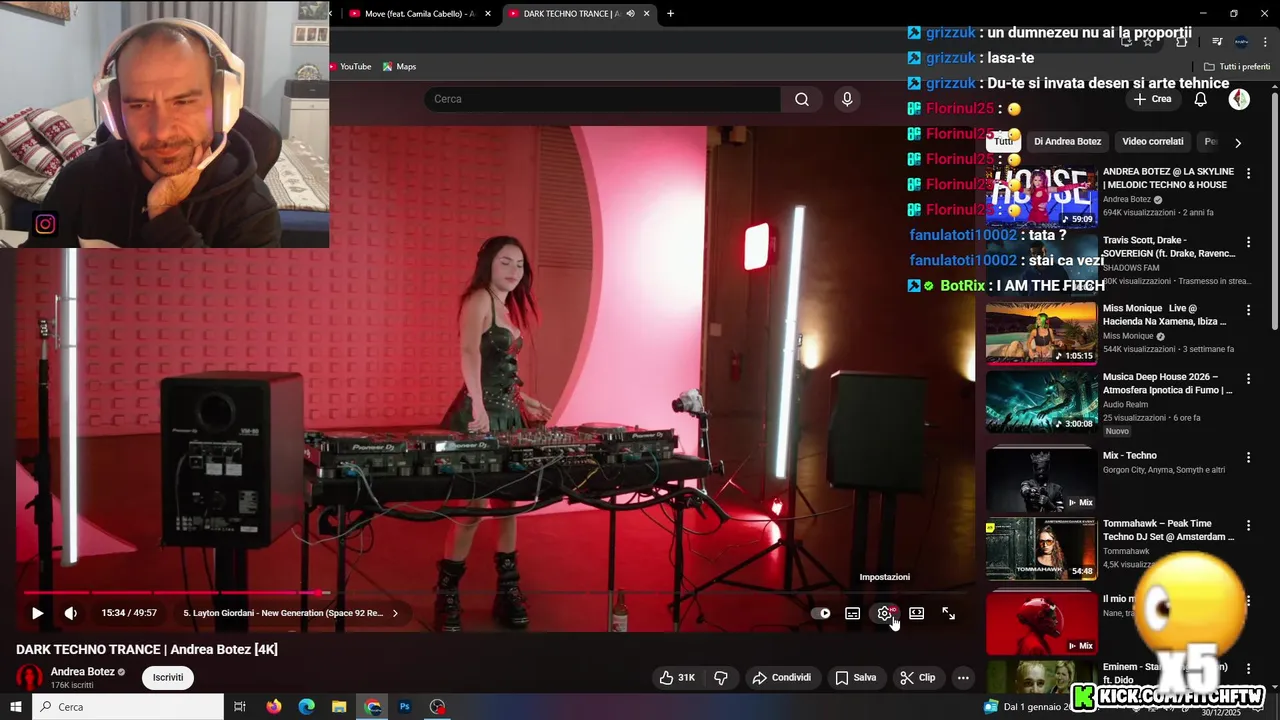Open Chrome media controls icon
1280x720 pixels.
[x=1217, y=41]
